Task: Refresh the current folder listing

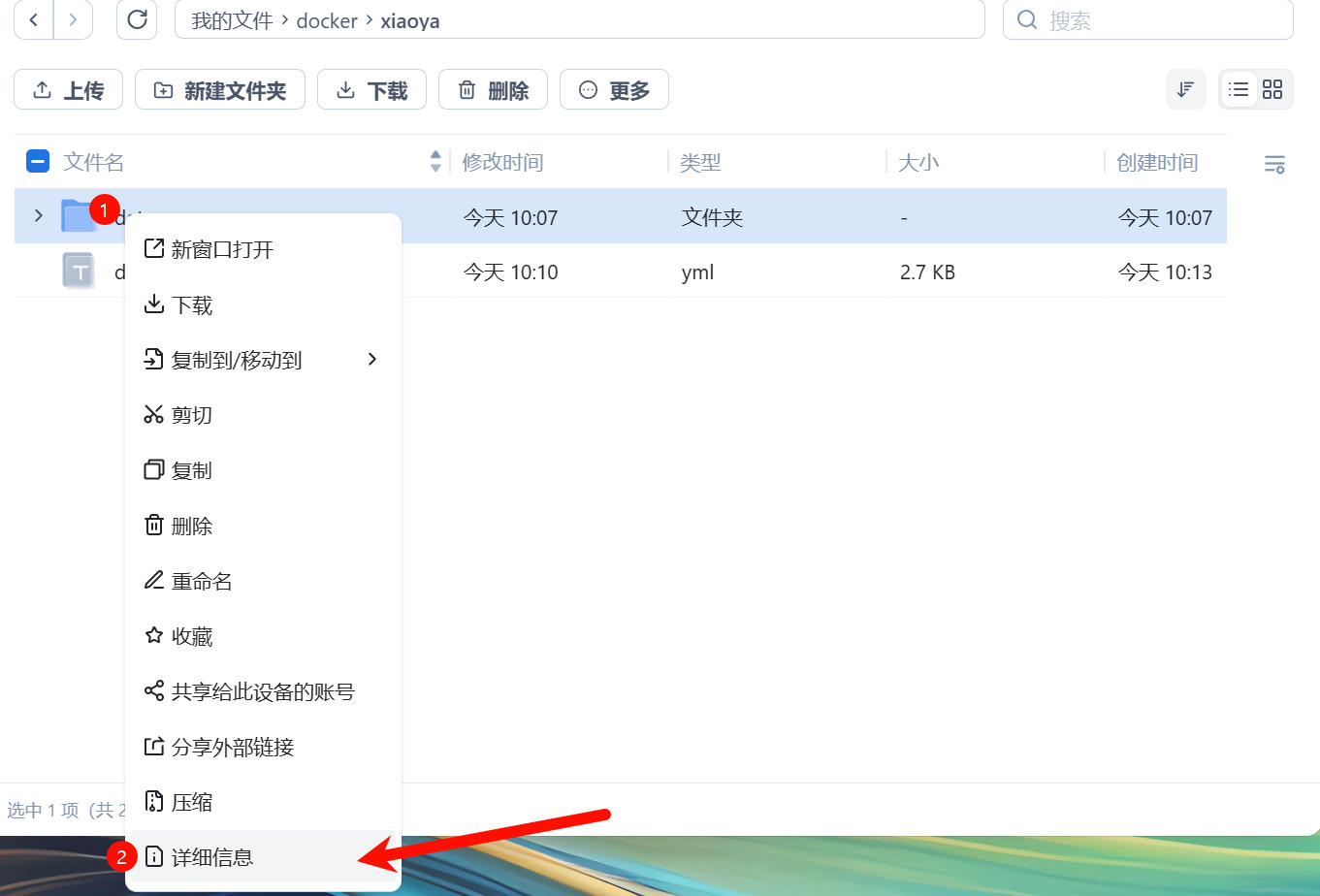Action: (137, 19)
